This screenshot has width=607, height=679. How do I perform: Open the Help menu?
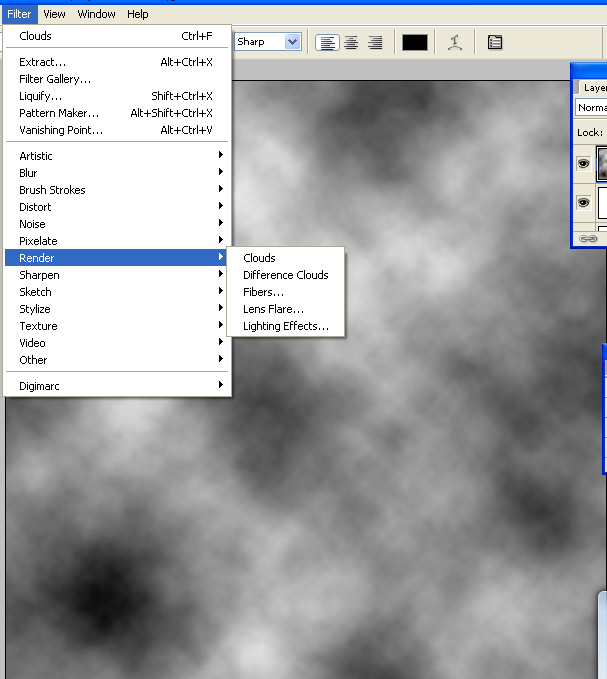pyautogui.click(x=138, y=14)
